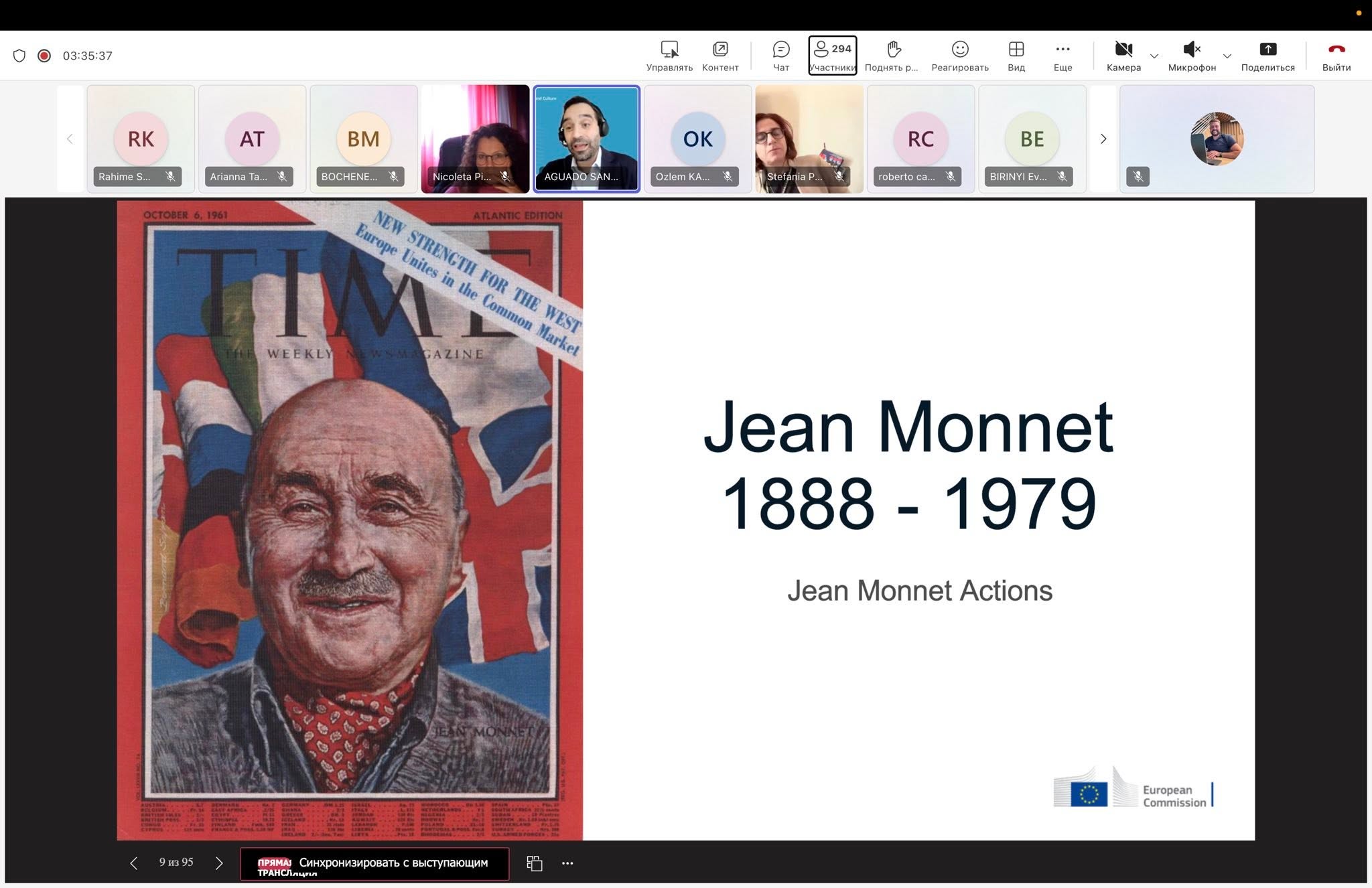Viewport: 1372px width, 888px height.
Task: Click muted mic icon on Nicoleta Pi... tile
Action: tap(504, 176)
